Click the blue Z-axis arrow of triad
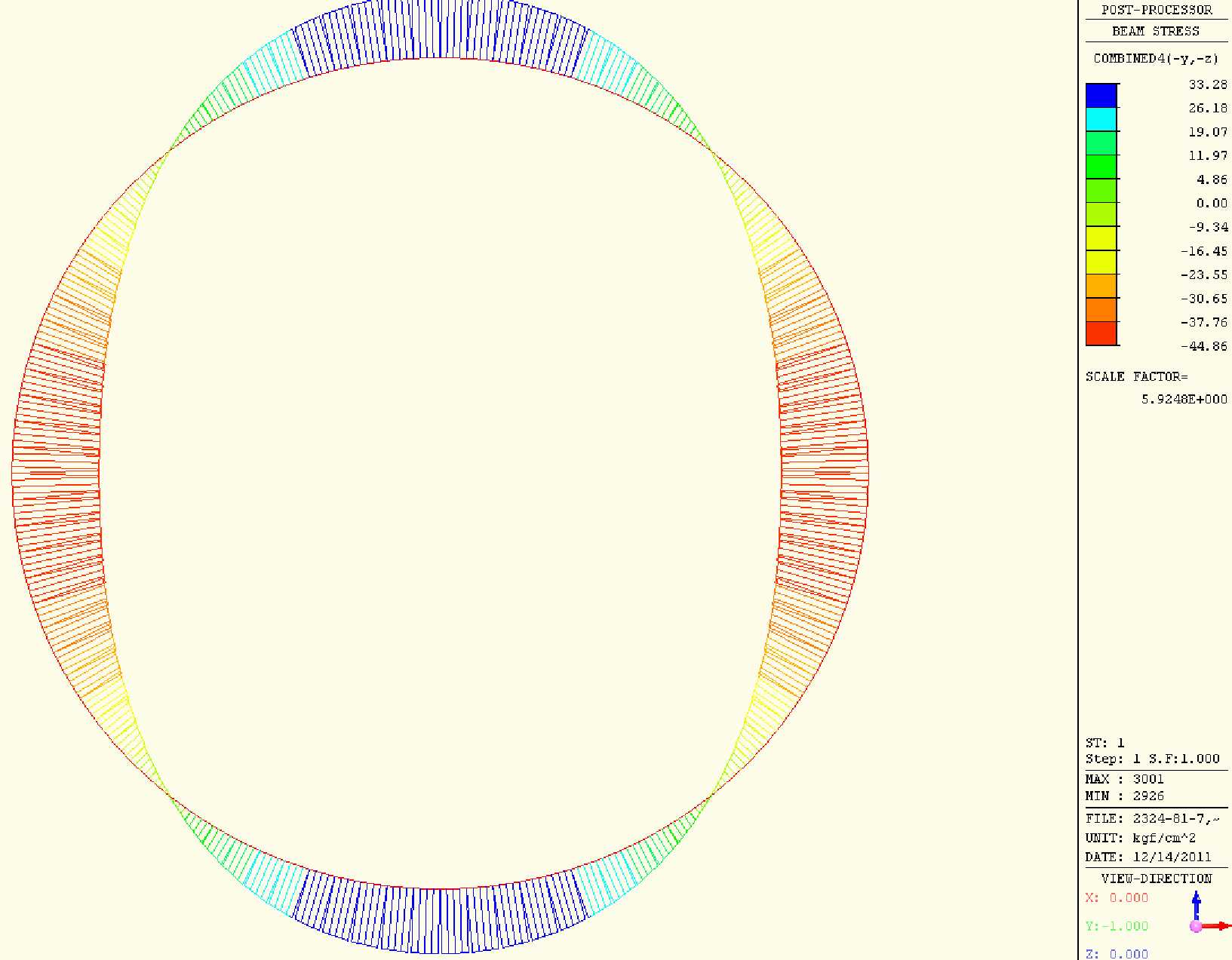The height and width of the screenshot is (960, 1232). (1197, 905)
